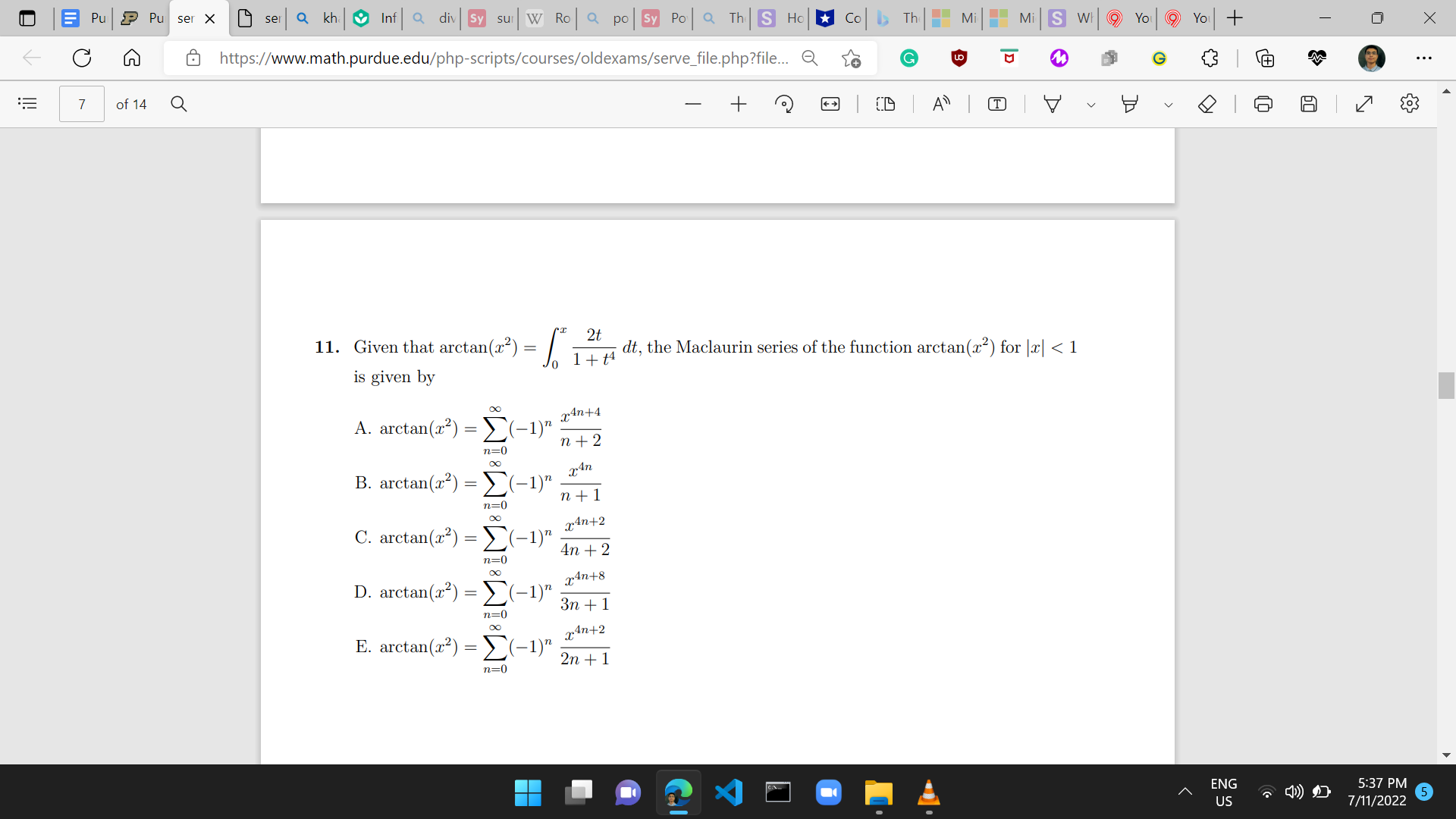This screenshot has width=1456, height=819.
Task: Save the PDF file
Action: click(x=1310, y=104)
